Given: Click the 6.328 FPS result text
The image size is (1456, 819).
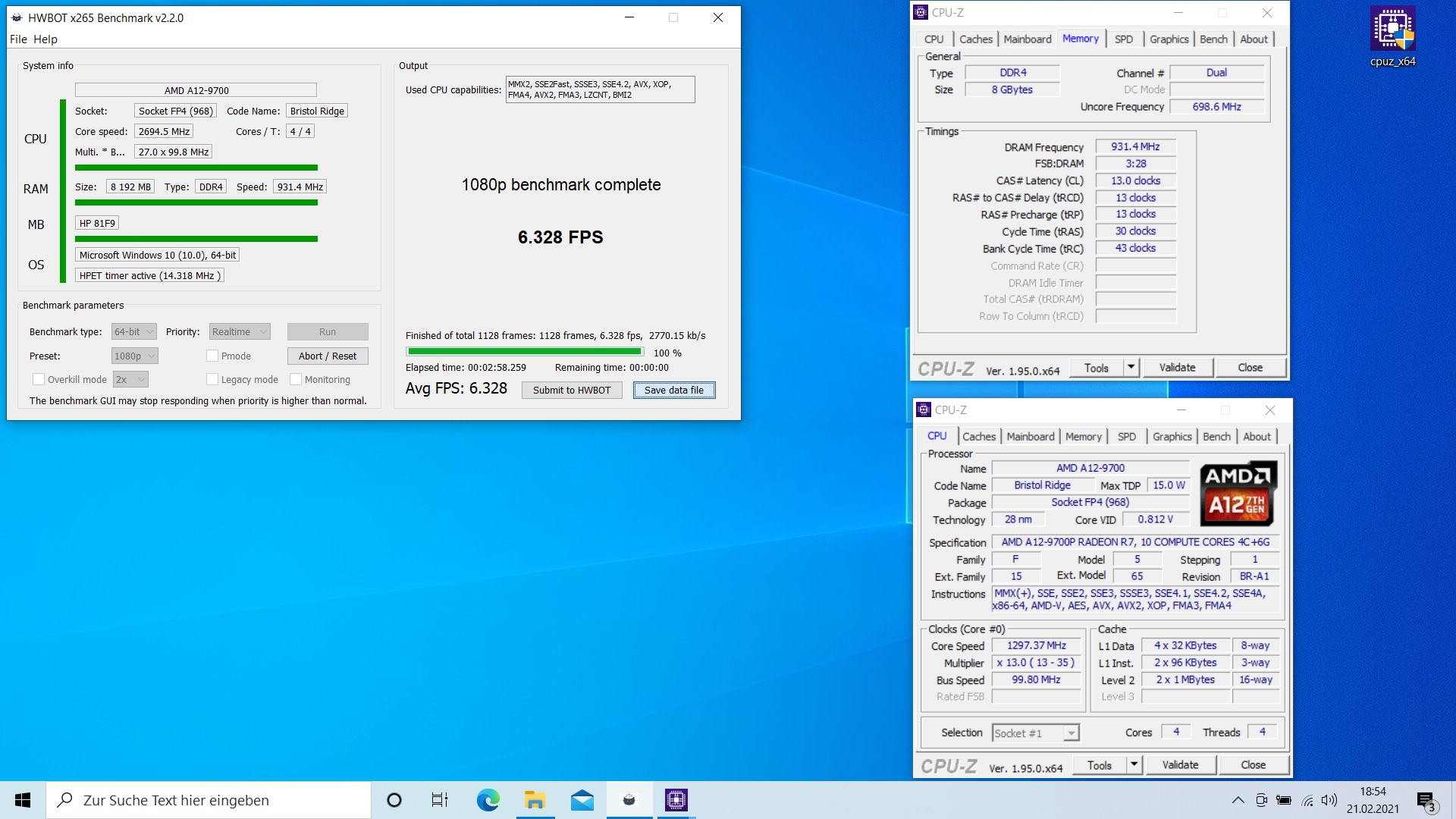Looking at the screenshot, I should pyautogui.click(x=560, y=237).
